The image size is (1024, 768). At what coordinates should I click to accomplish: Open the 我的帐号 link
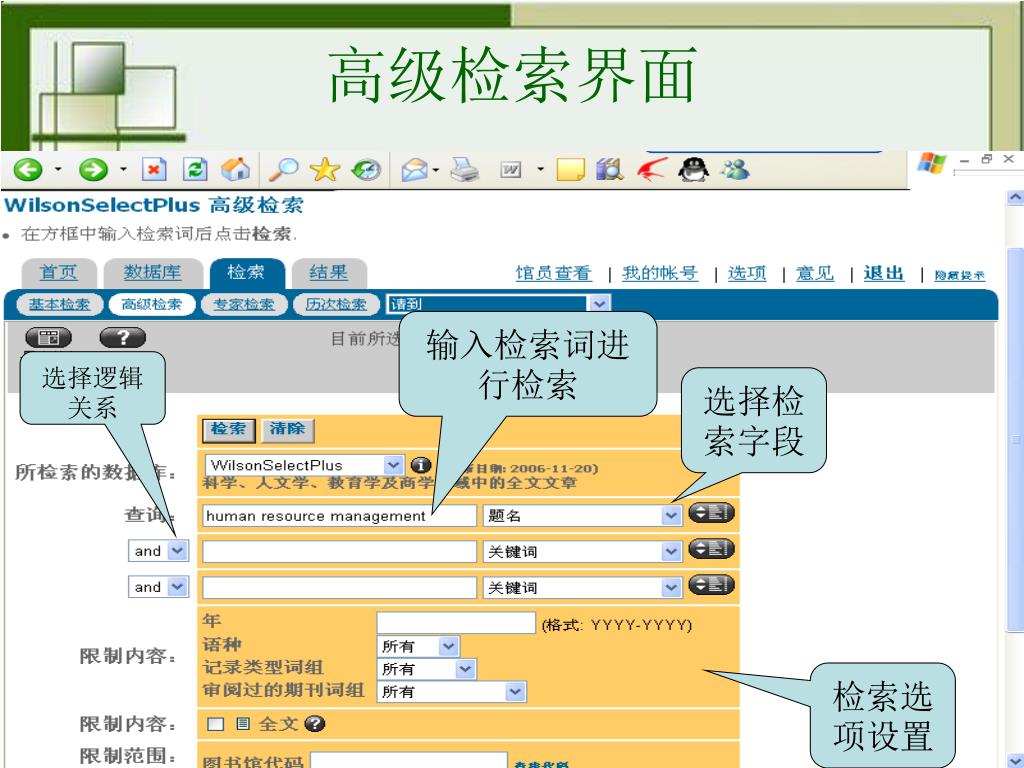[660, 273]
